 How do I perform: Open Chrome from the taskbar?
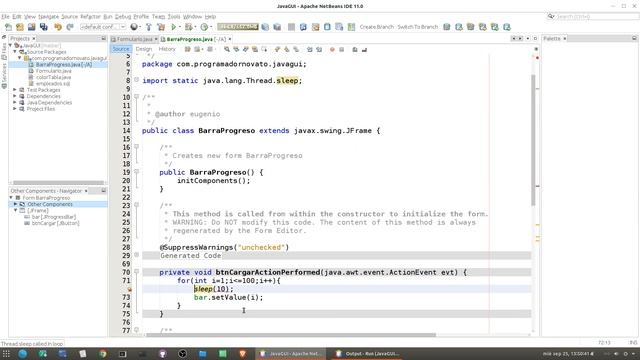[x=102, y=354]
